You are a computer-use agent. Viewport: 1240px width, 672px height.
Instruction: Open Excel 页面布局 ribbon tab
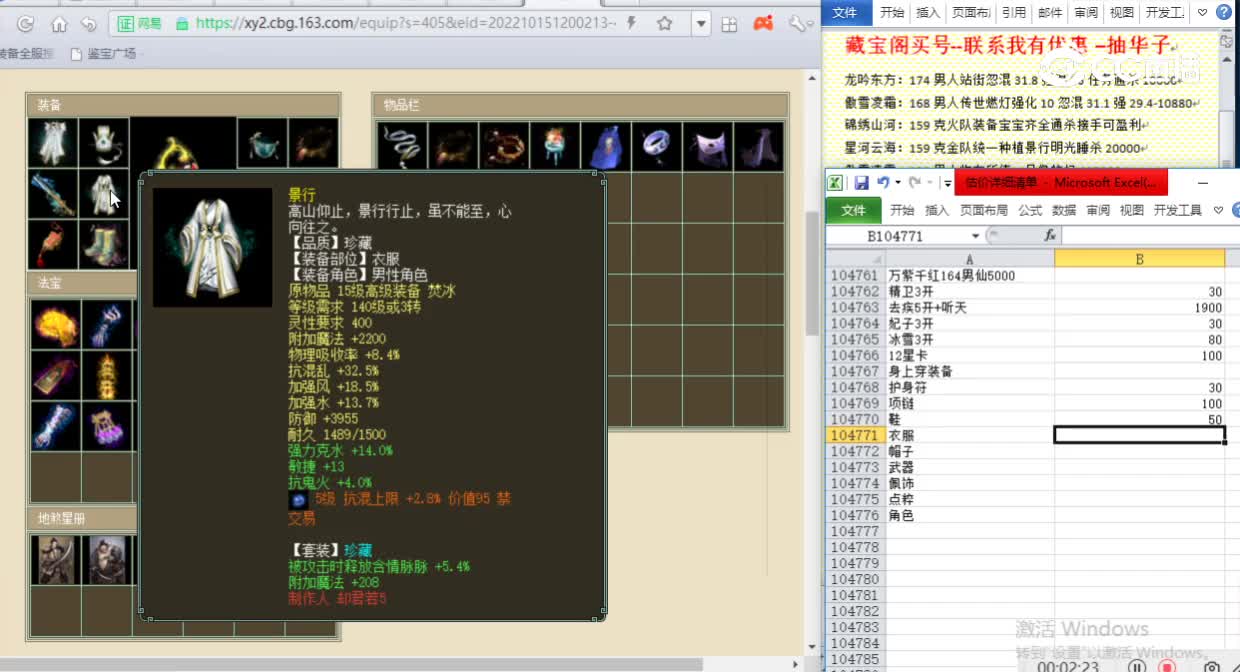[x=984, y=210]
